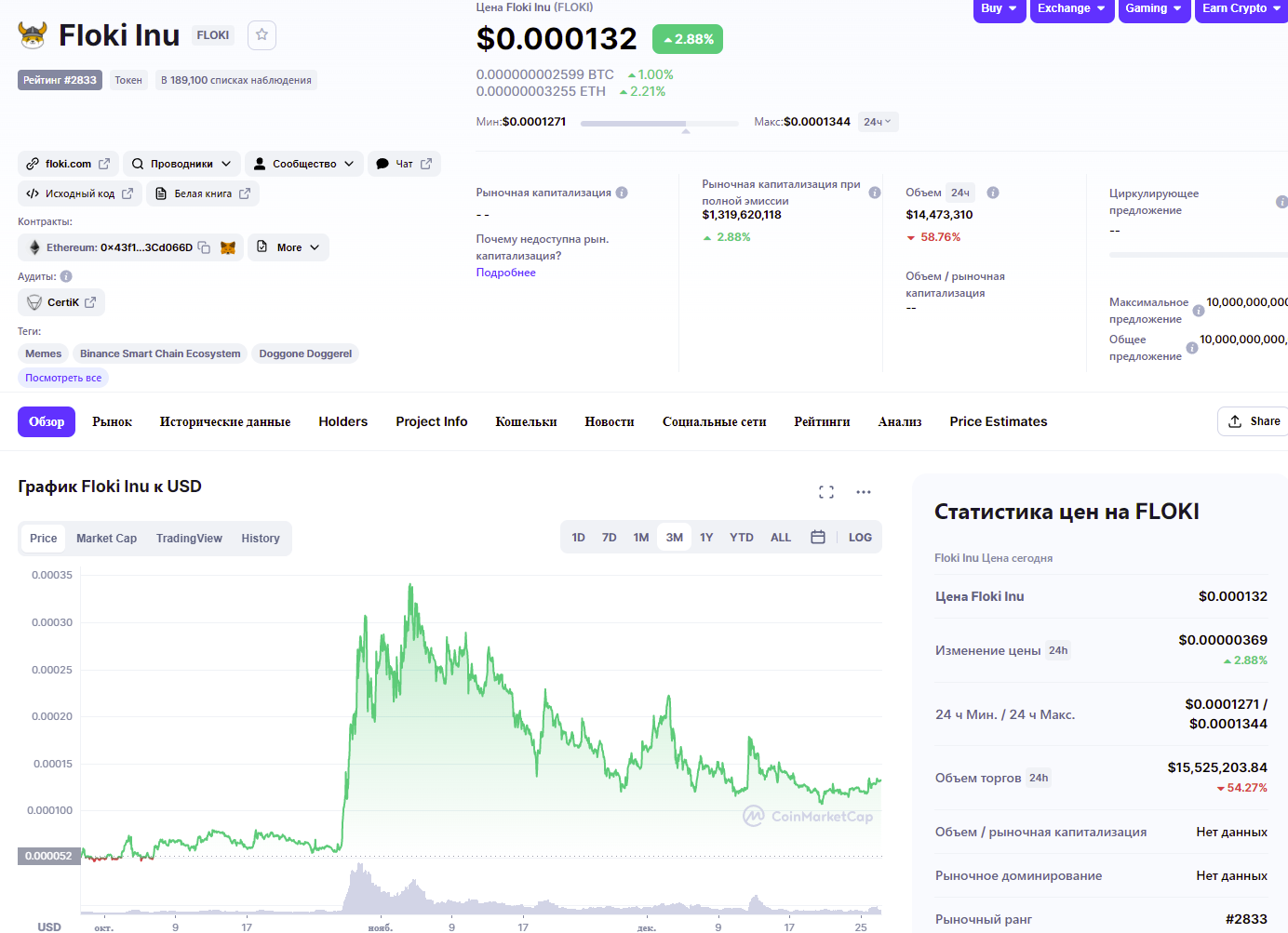Viewport: 1288px width, 933px height.
Task: Click info icon for Рыночная капитализация при полной эмиссии
Action: coord(875,193)
